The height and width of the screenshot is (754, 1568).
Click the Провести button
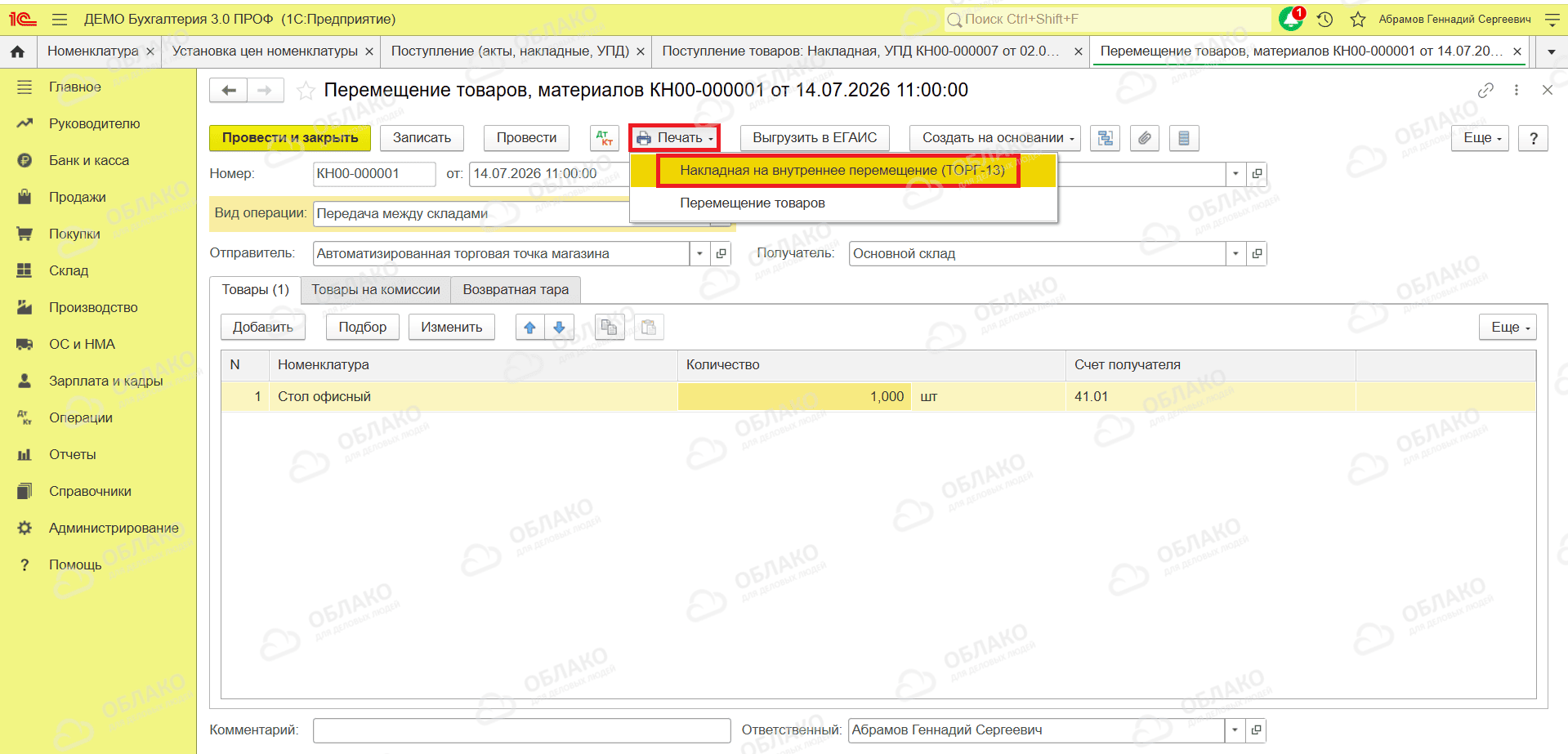[x=527, y=138]
